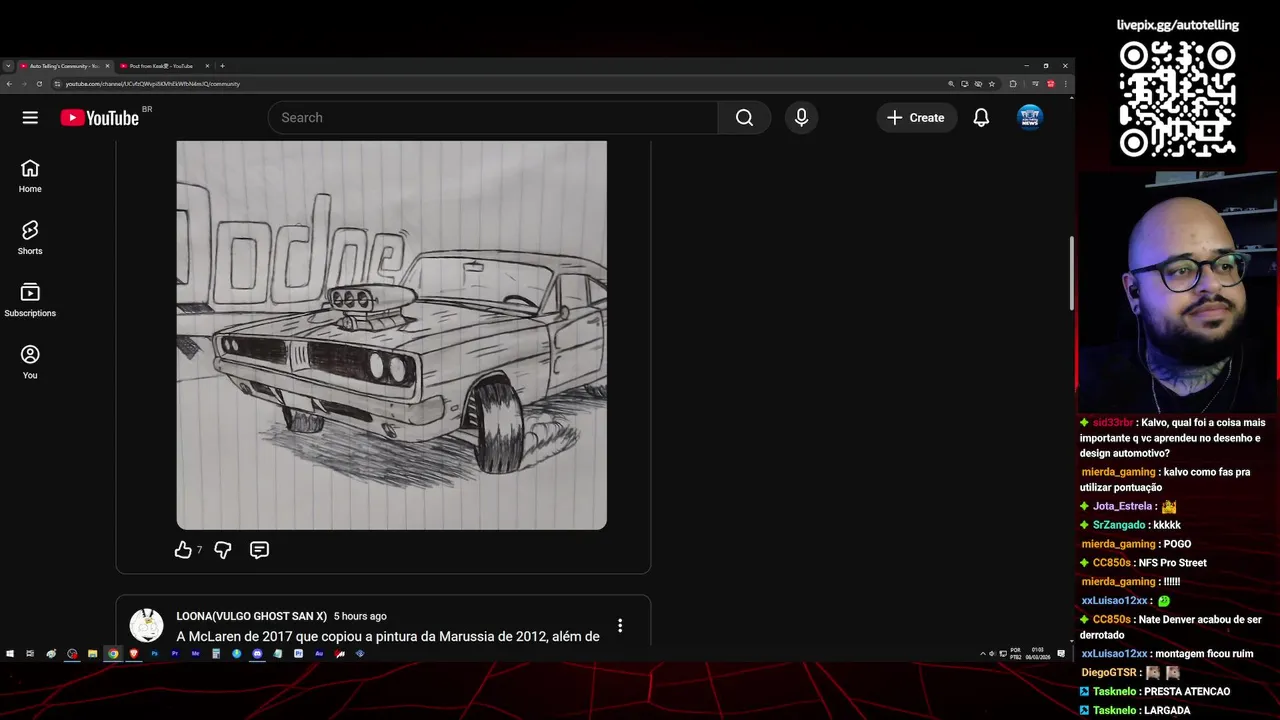
Task: Open the taskbar clock and date
Action: pyautogui.click(x=1037, y=654)
